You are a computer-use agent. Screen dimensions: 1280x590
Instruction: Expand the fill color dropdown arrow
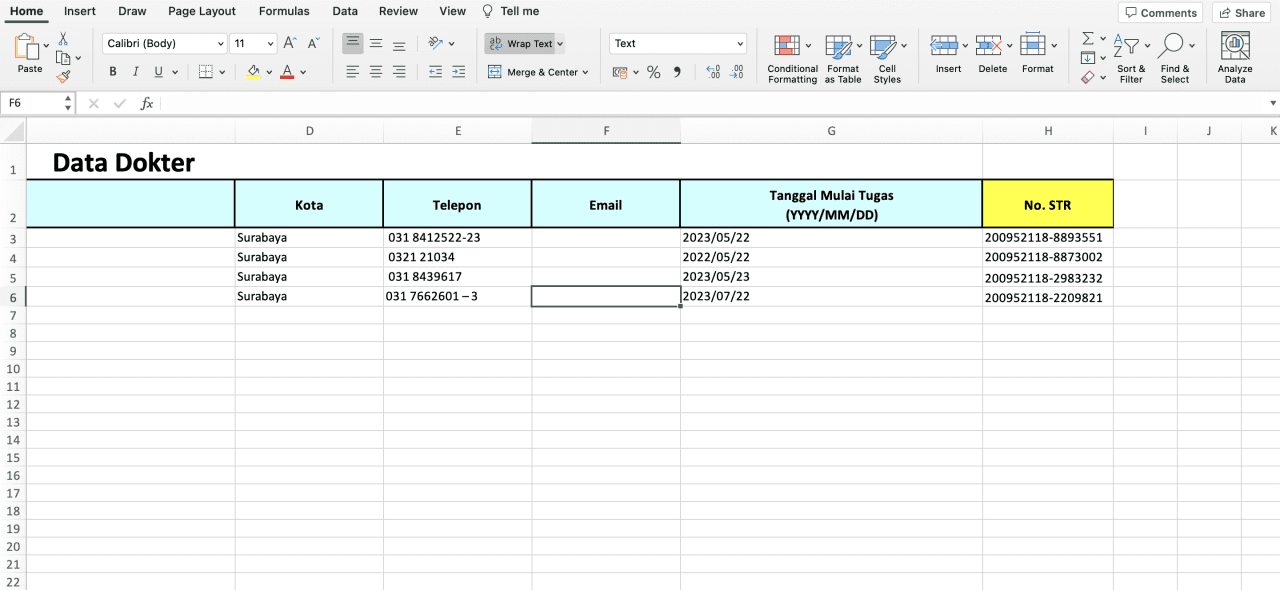(x=270, y=72)
